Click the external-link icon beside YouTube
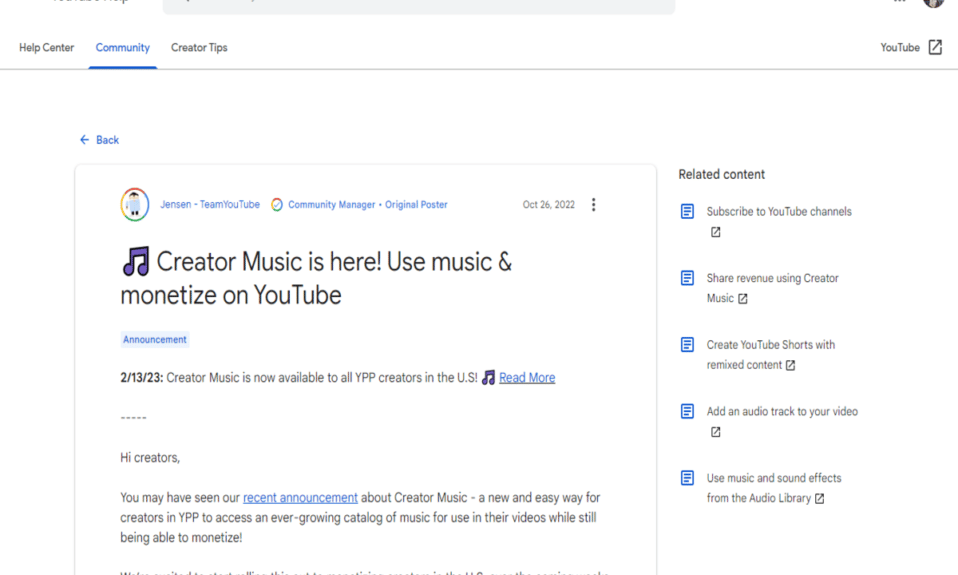The width and height of the screenshot is (958, 575). [935, 47]
